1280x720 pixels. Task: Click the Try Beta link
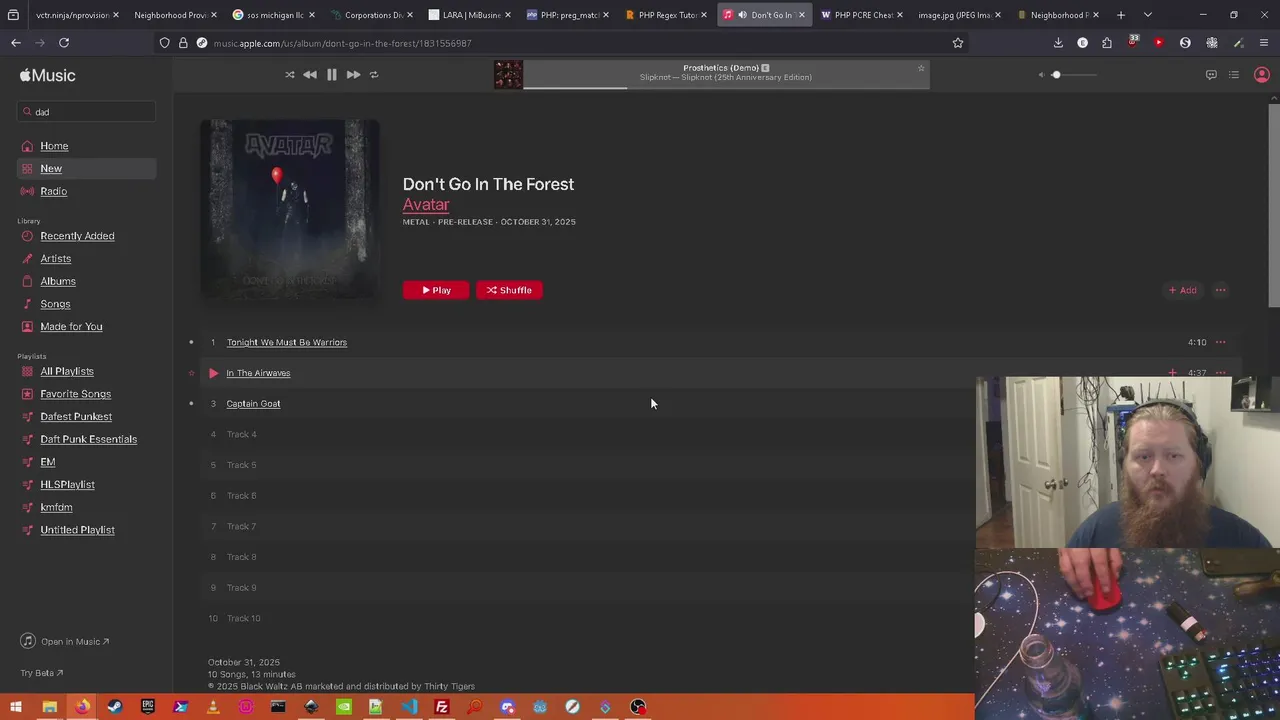pyautogui.click(x=42, y=673)
